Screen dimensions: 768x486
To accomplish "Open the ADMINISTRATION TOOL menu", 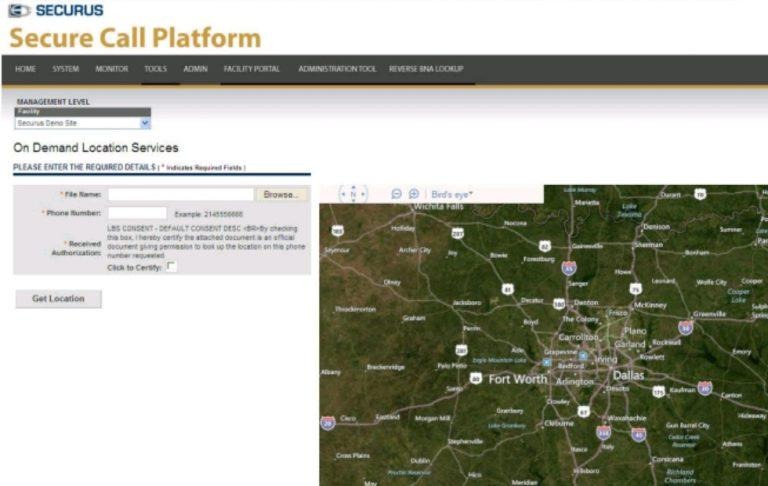I will pos(337,69).
